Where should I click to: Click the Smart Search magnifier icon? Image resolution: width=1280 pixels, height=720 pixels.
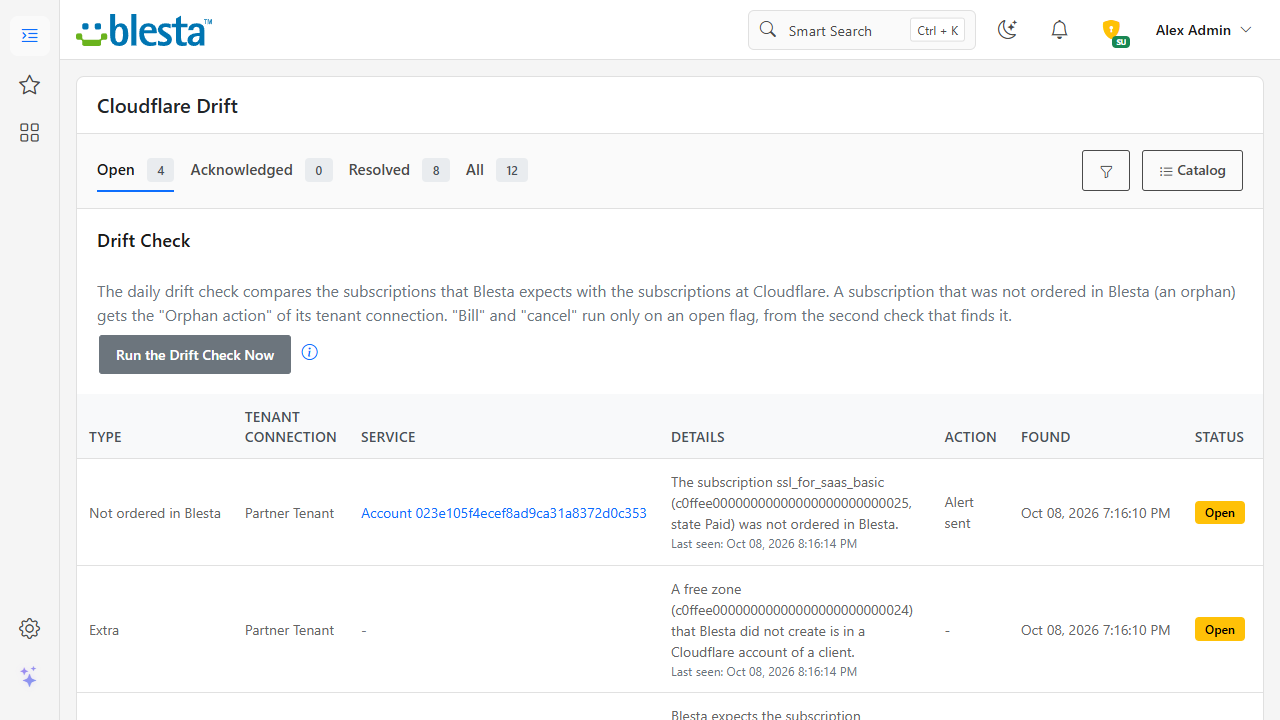[768, 30]
